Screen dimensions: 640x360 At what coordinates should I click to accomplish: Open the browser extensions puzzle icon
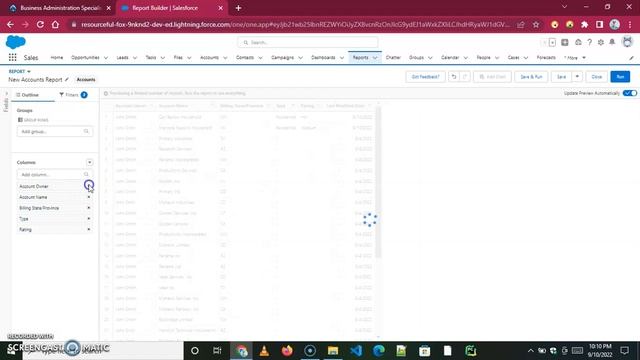(584, 24)
